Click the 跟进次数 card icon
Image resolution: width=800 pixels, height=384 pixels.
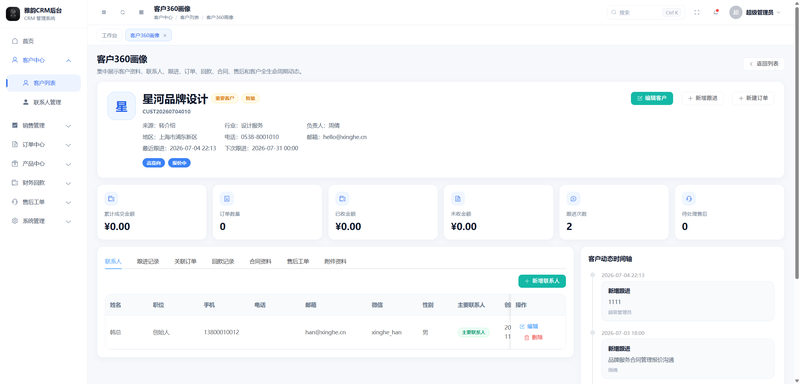pyautogui.click(x=573, y=198)
